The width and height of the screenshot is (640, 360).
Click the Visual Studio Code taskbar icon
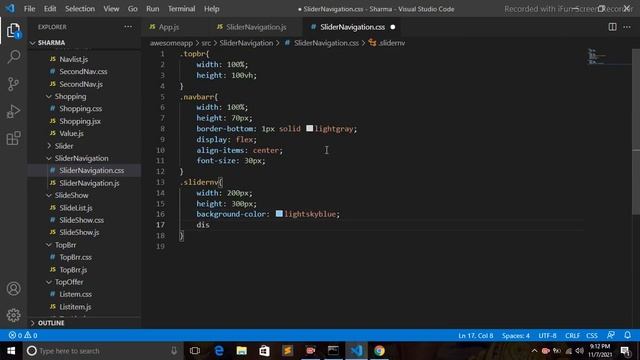coord(356,351)
